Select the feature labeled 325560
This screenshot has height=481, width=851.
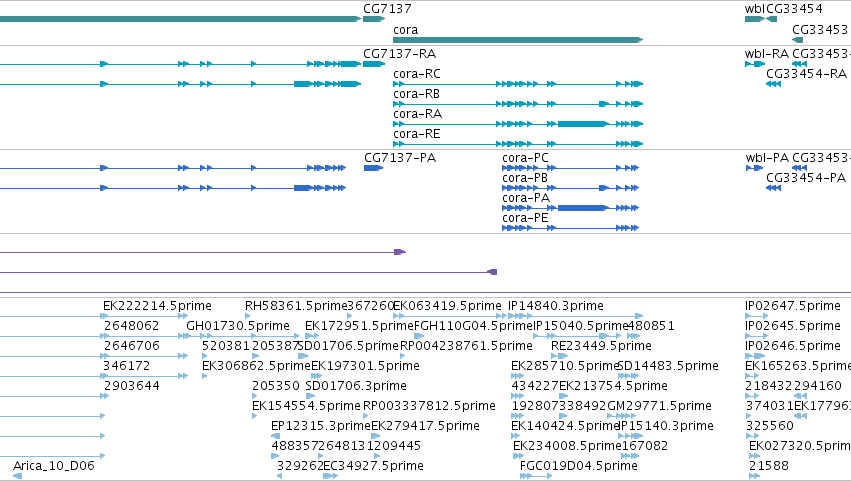tap(770, 427)
